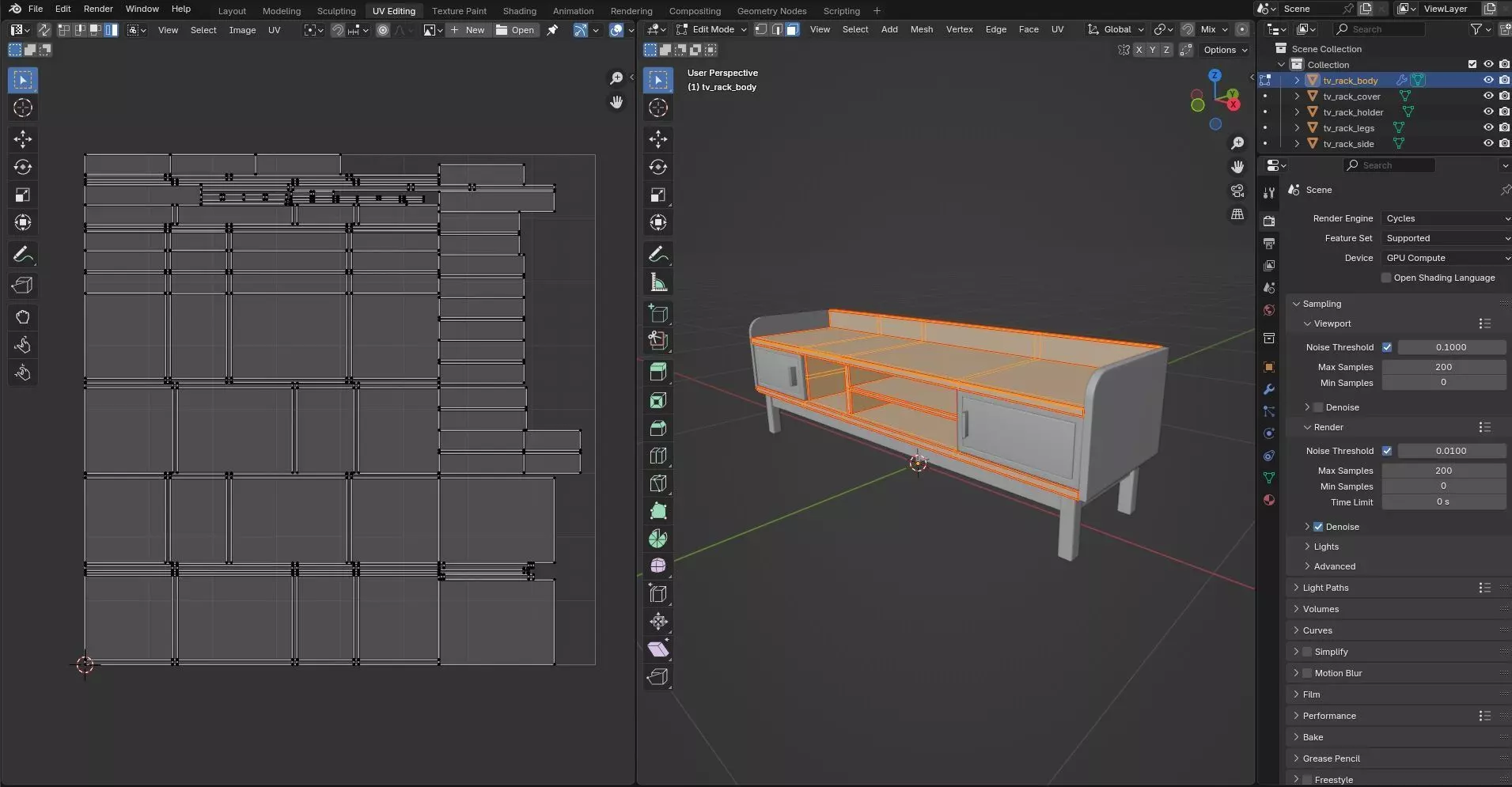Image resolution: width=1512 pixels, height=787 pixels.
Task: Switch to the Shading workspace tab
Action: pyautogui.click(x=519, y=10)
